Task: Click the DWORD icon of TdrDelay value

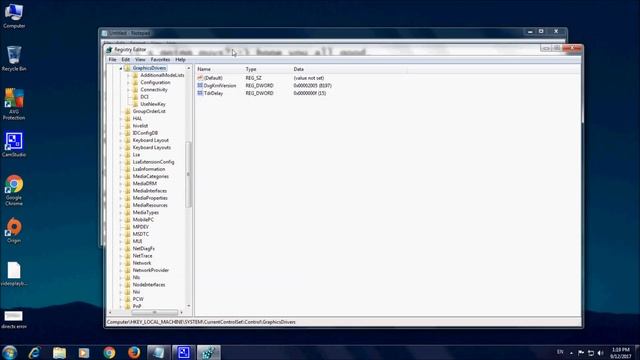Action: (200, 93)
